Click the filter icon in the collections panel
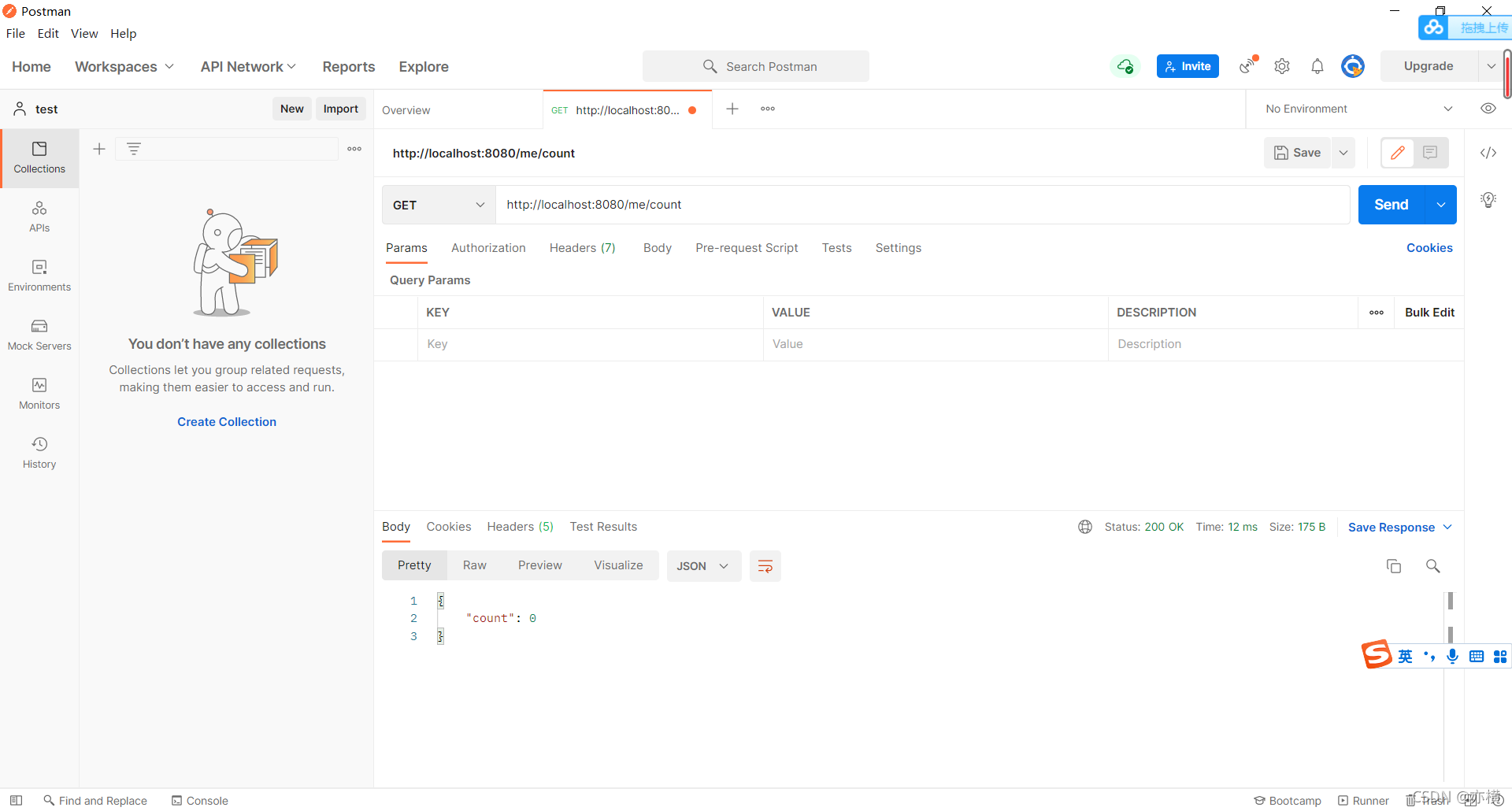The width and height of the screenshot is (1512, 811). click(x=134, y=149)
